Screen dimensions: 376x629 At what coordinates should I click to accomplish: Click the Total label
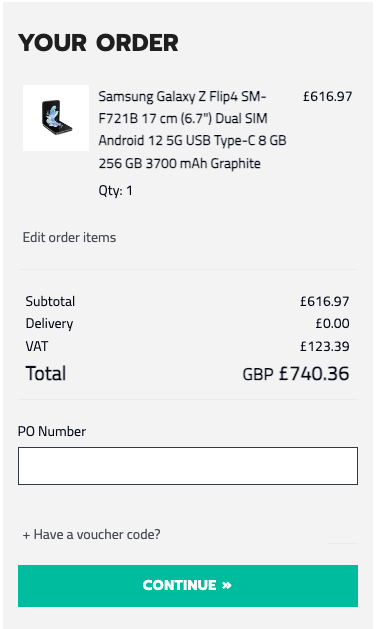(46, 373)
